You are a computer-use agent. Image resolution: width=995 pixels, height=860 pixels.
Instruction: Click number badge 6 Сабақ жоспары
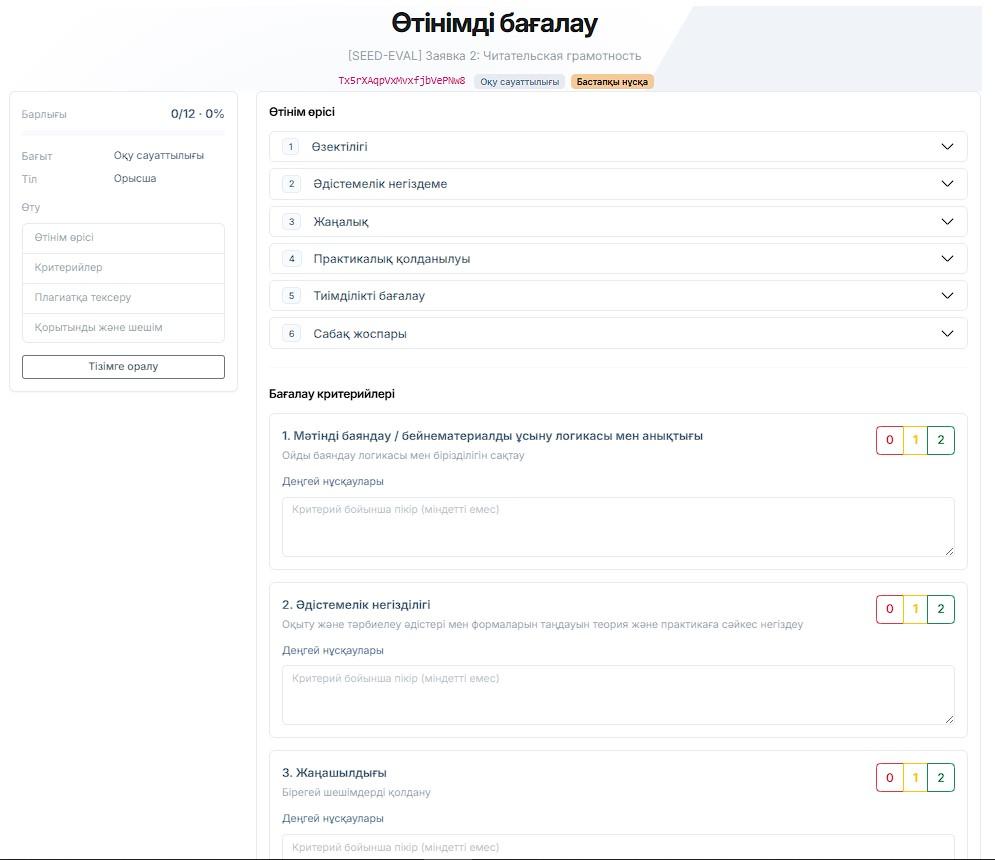tap(291, 333)
